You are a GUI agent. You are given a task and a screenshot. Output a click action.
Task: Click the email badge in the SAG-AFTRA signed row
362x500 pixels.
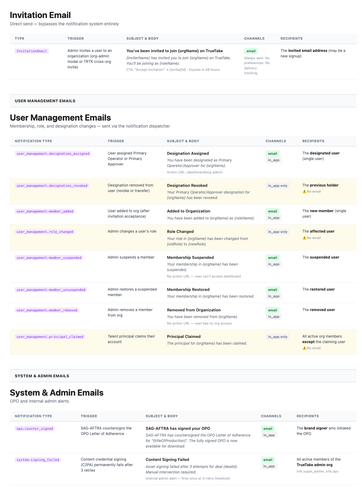pyautogui.click(x=268, y=429)
